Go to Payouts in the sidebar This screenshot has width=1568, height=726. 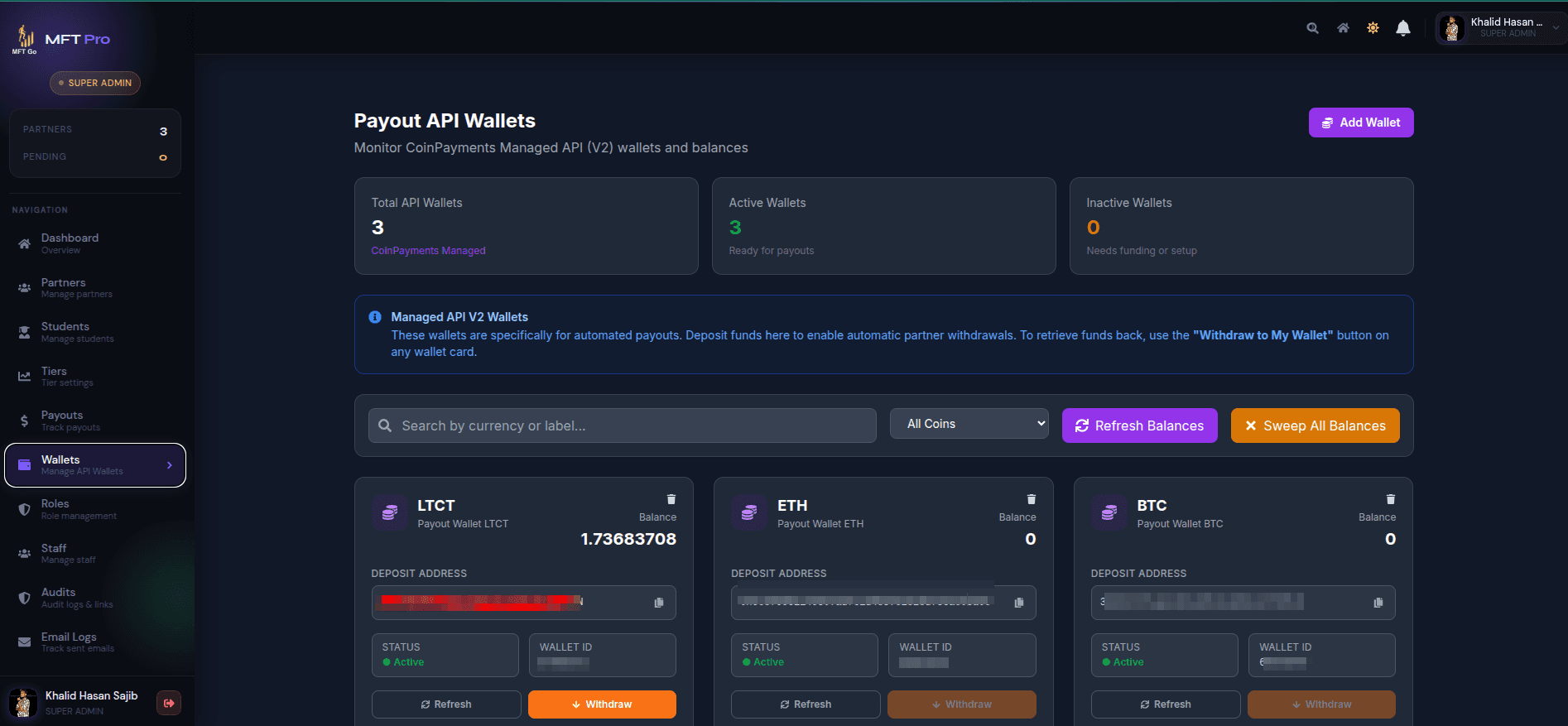(95, 421)
